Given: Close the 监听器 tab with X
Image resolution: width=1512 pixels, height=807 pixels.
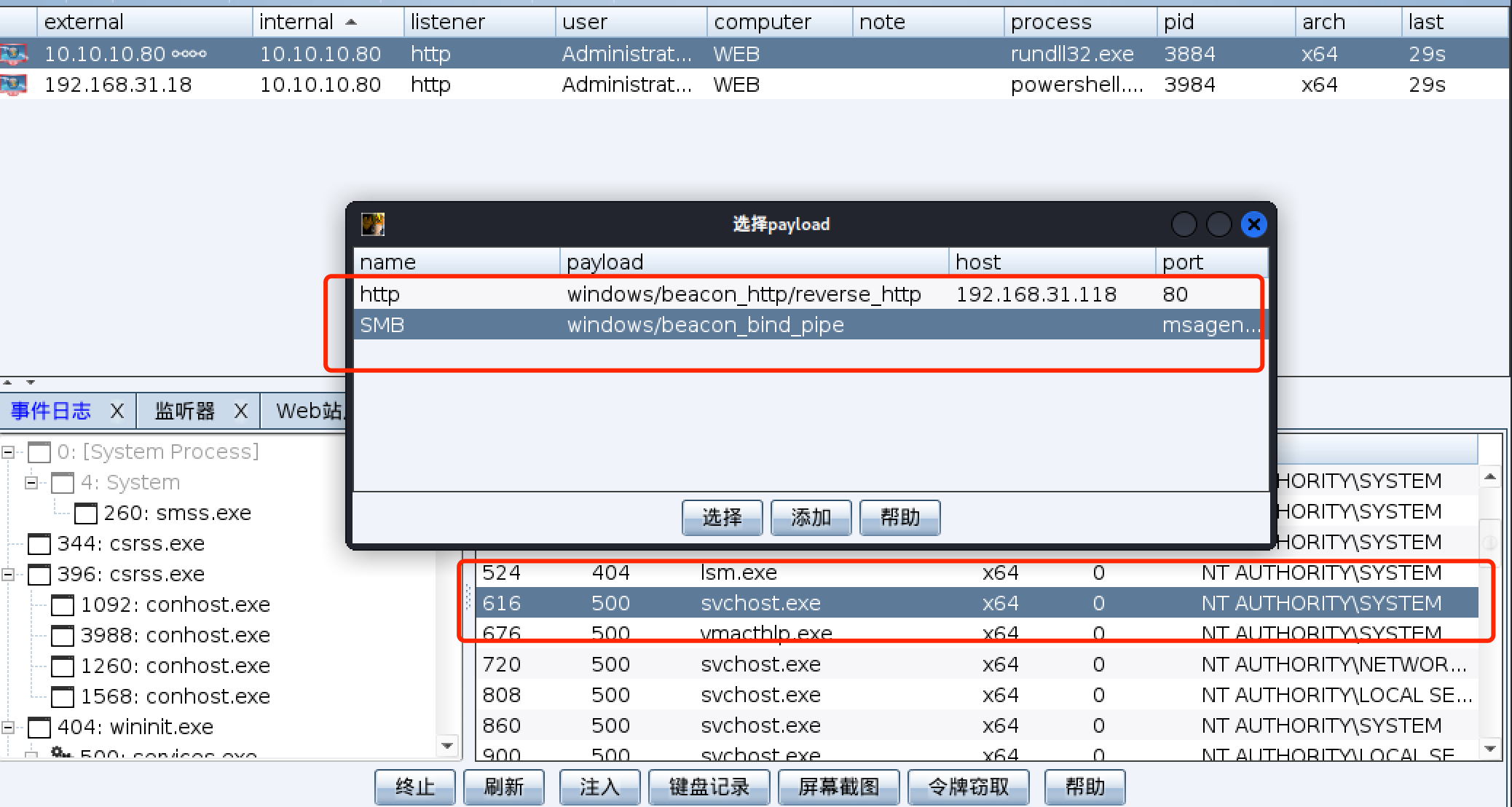Looking at the screenshot, I should click(241, 412).
